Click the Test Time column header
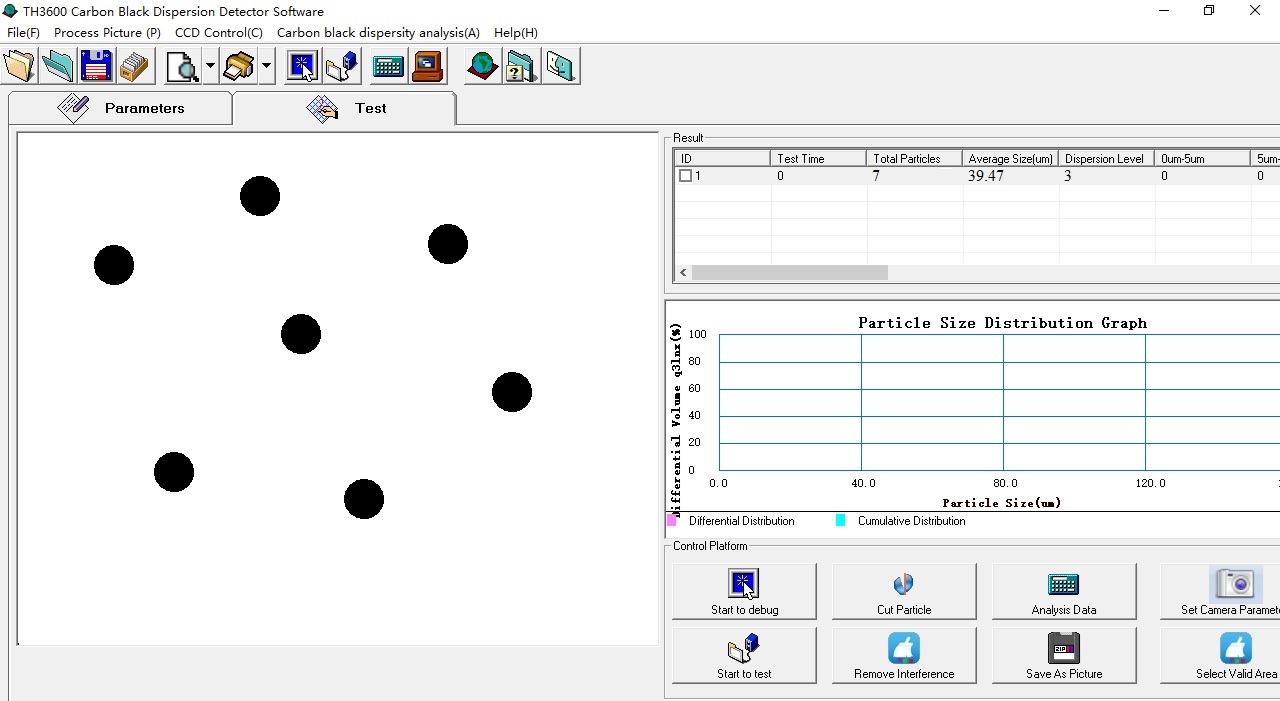Screen dimensions: 1280x701 [x=818, y=158]
